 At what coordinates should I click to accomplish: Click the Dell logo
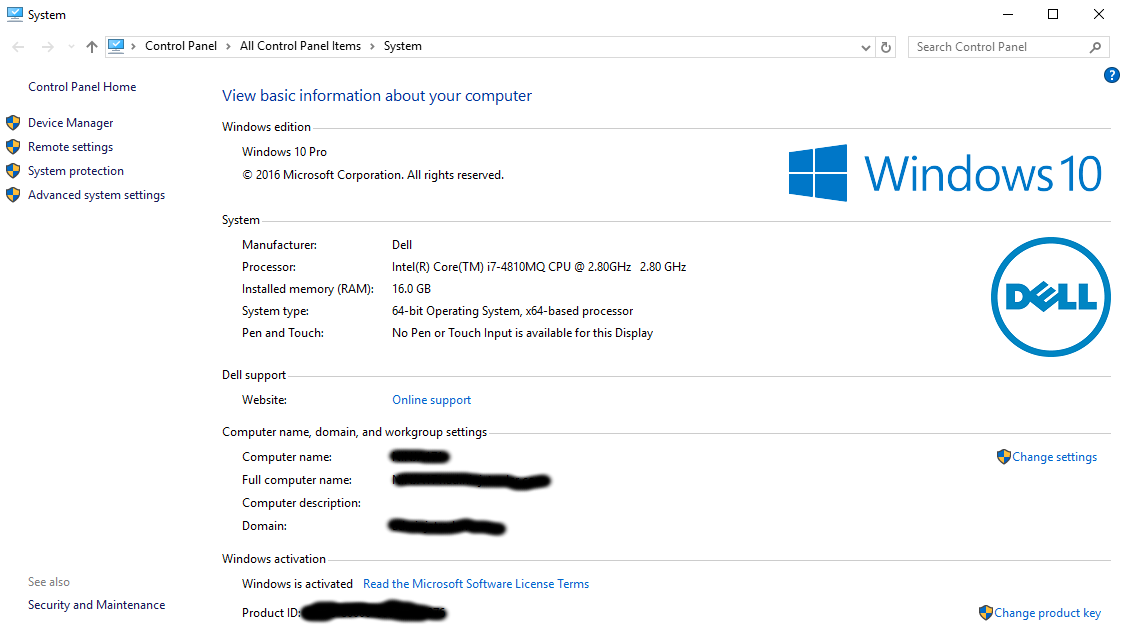point(1050,297)
